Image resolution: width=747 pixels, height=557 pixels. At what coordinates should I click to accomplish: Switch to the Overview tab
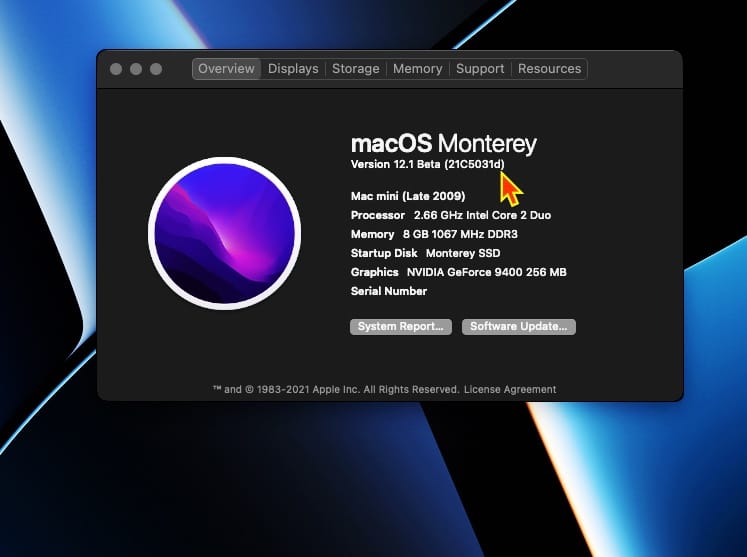coord(226,69)
